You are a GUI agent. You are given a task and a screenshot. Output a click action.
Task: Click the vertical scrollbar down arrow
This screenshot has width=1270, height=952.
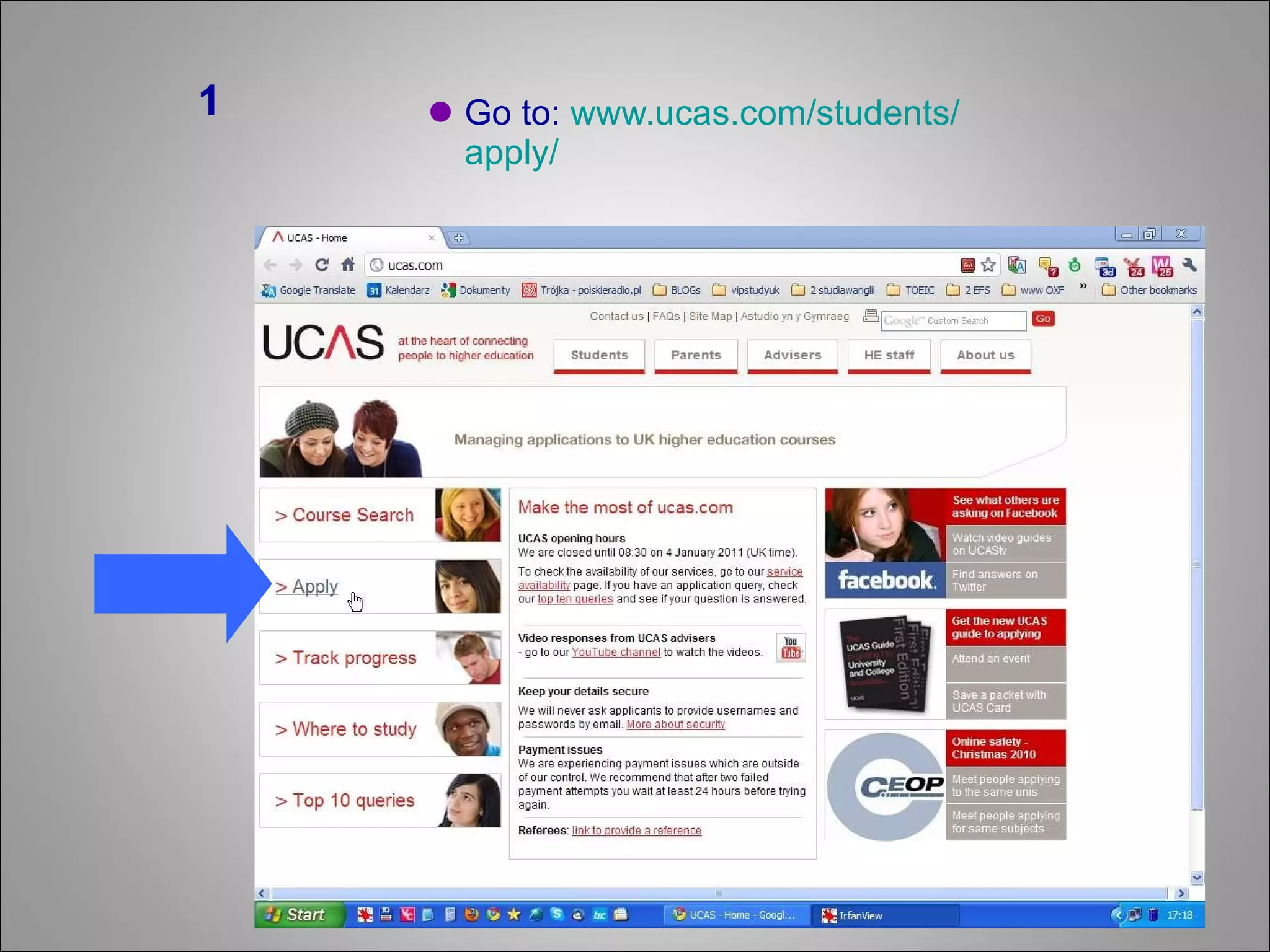1197,878
